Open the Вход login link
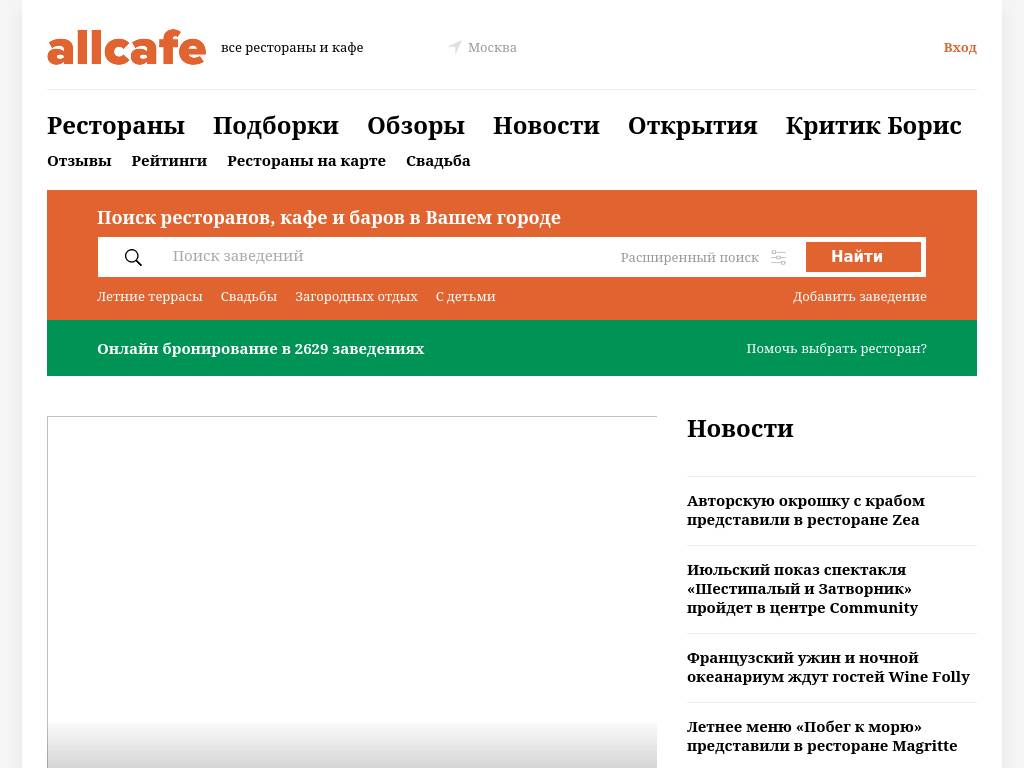 coord(960,48)
